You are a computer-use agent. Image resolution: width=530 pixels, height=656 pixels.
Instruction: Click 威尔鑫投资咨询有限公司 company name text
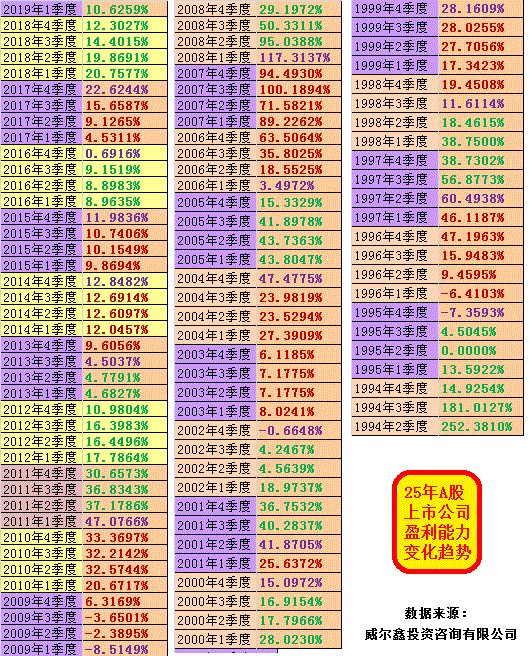tap(440, 634)
